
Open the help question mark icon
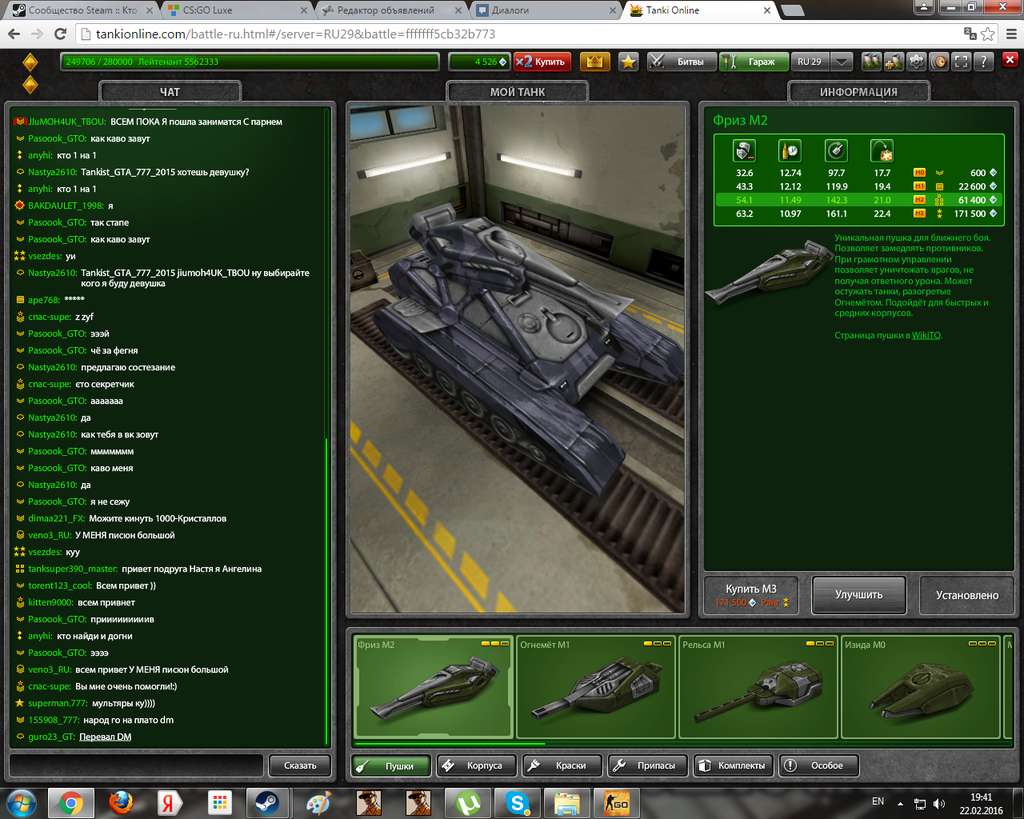pos(984,61)
